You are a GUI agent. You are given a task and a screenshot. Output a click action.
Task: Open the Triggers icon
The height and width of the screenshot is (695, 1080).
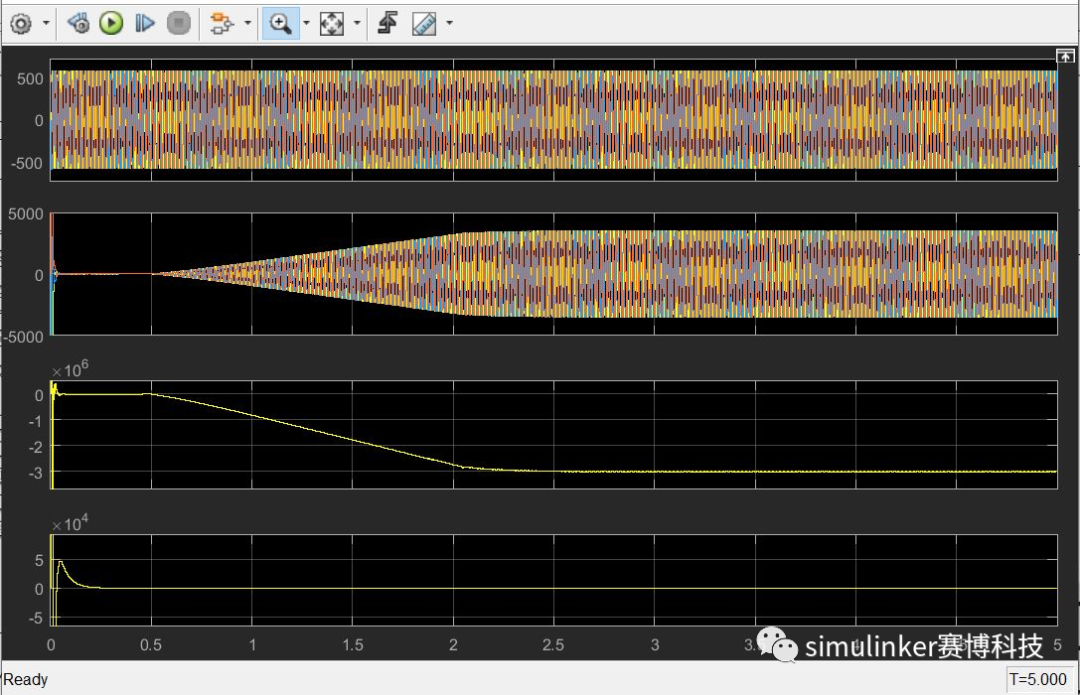coord(388,23)
